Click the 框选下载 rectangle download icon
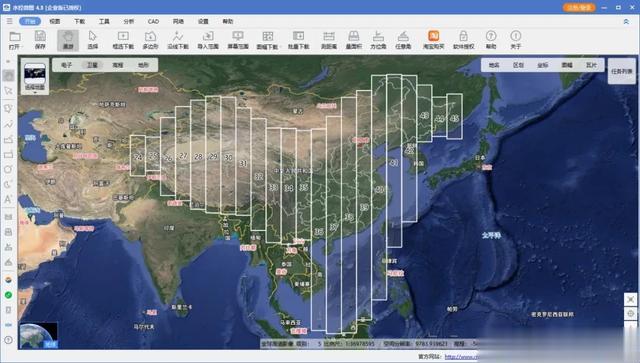The height and width of the screenshot is (363, 640). (x=123, y=40)
